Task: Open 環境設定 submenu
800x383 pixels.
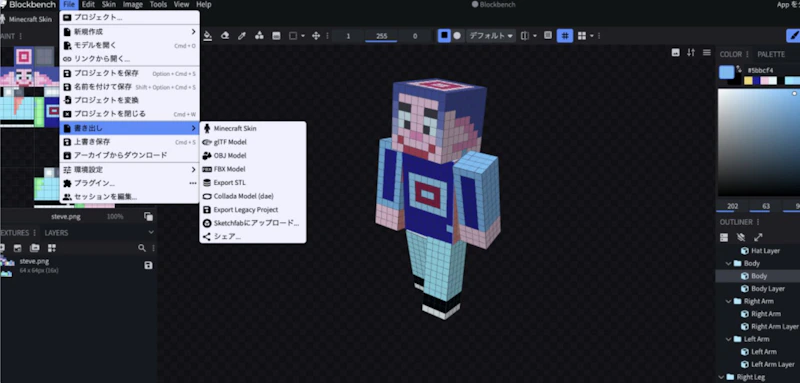Action: [x=130, y=169]
